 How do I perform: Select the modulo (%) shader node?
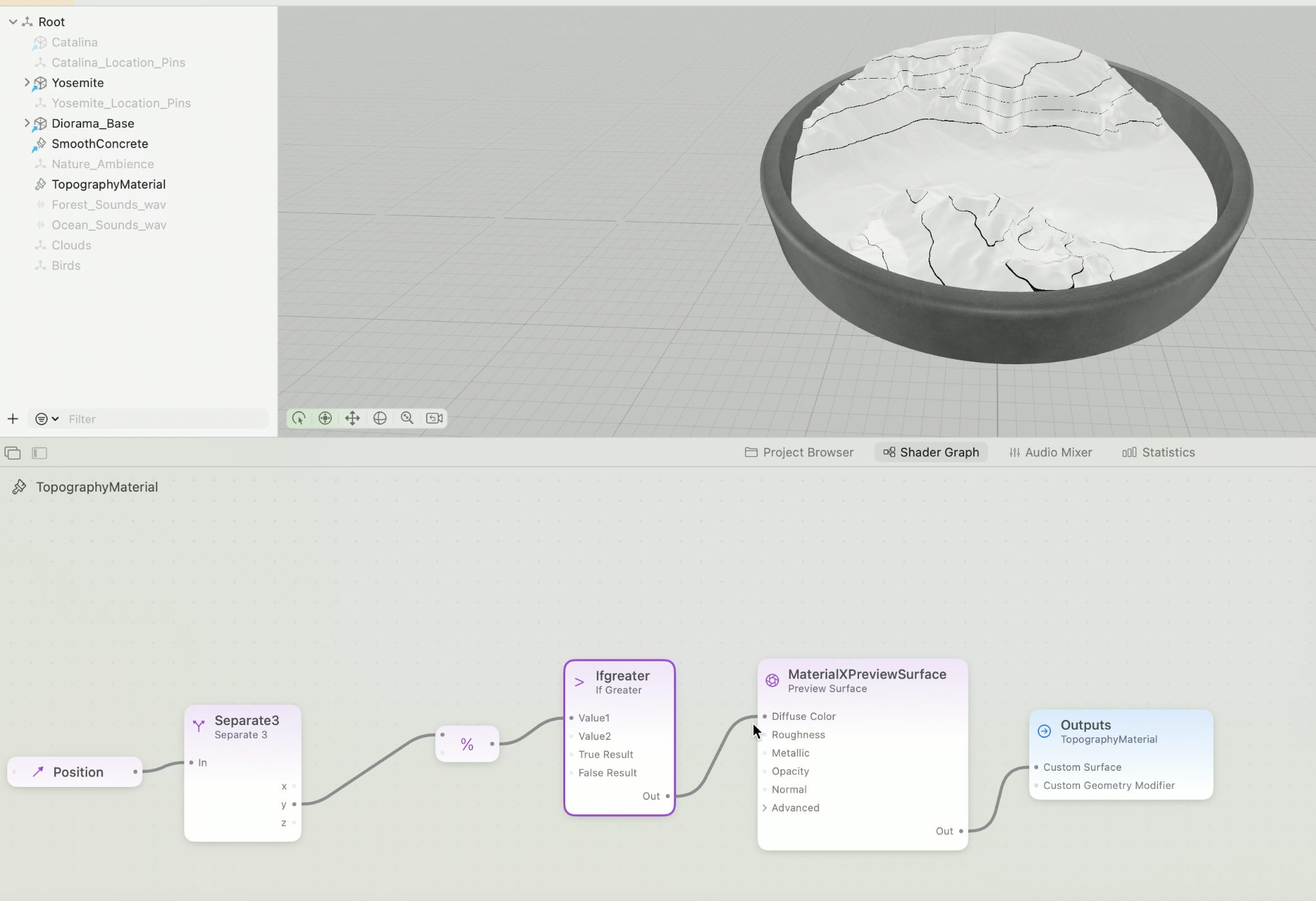point(467,744)
